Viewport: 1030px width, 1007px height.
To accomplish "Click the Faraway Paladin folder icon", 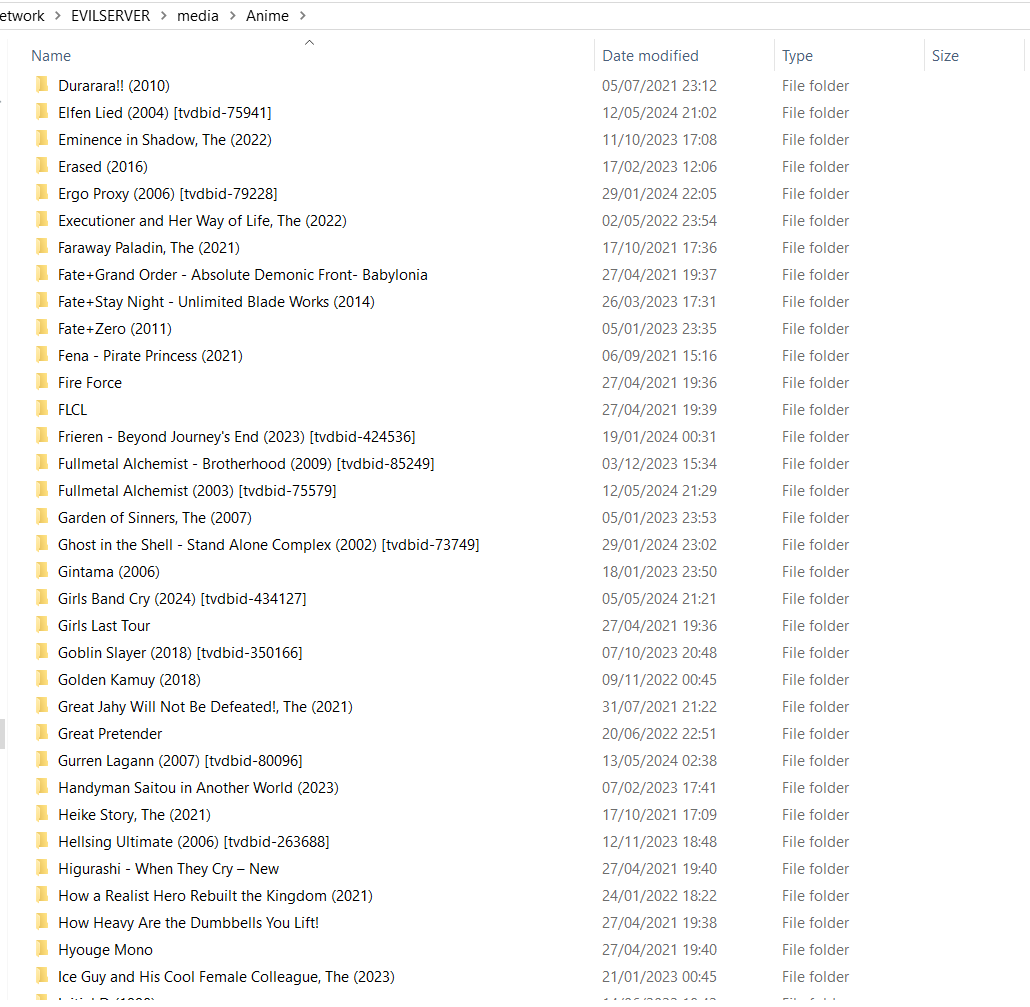I will pyautogui.click(x=42, y=246).
